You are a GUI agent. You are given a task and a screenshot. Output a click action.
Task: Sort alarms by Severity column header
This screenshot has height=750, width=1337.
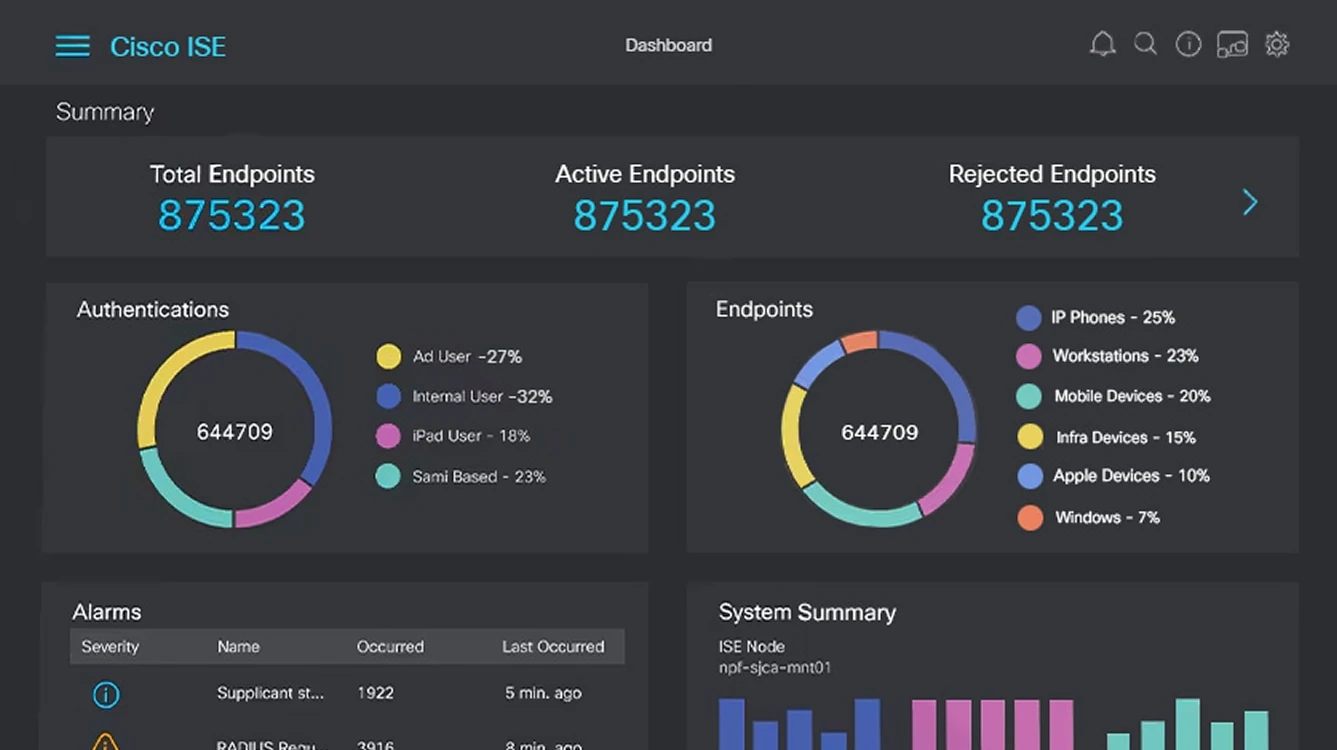tap(110, 647)
